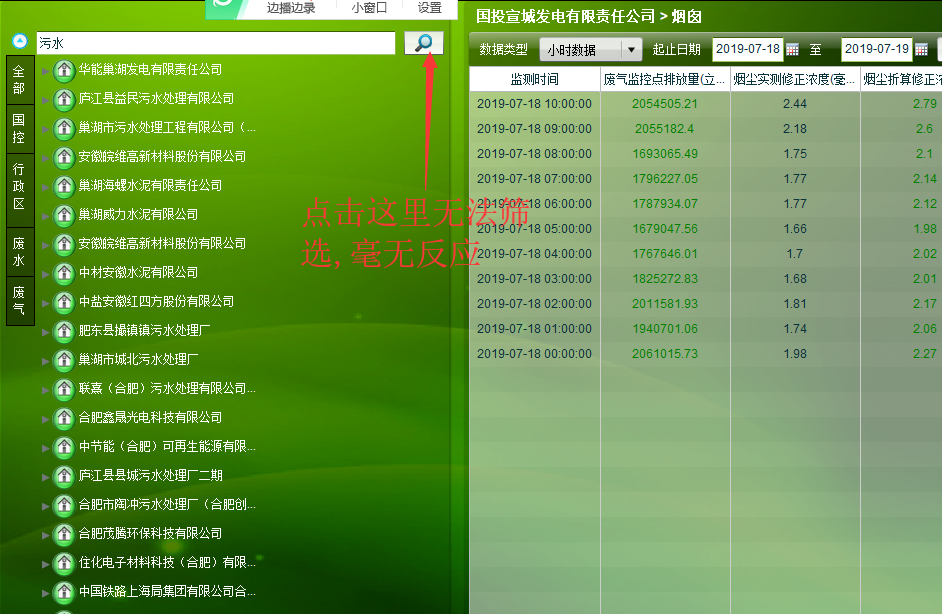Image resolution: width=942 pixels, height=614 pixels.
Task: Select 合肥市陶冲污水处理厂 in the company list
Action: click(167, 505)
